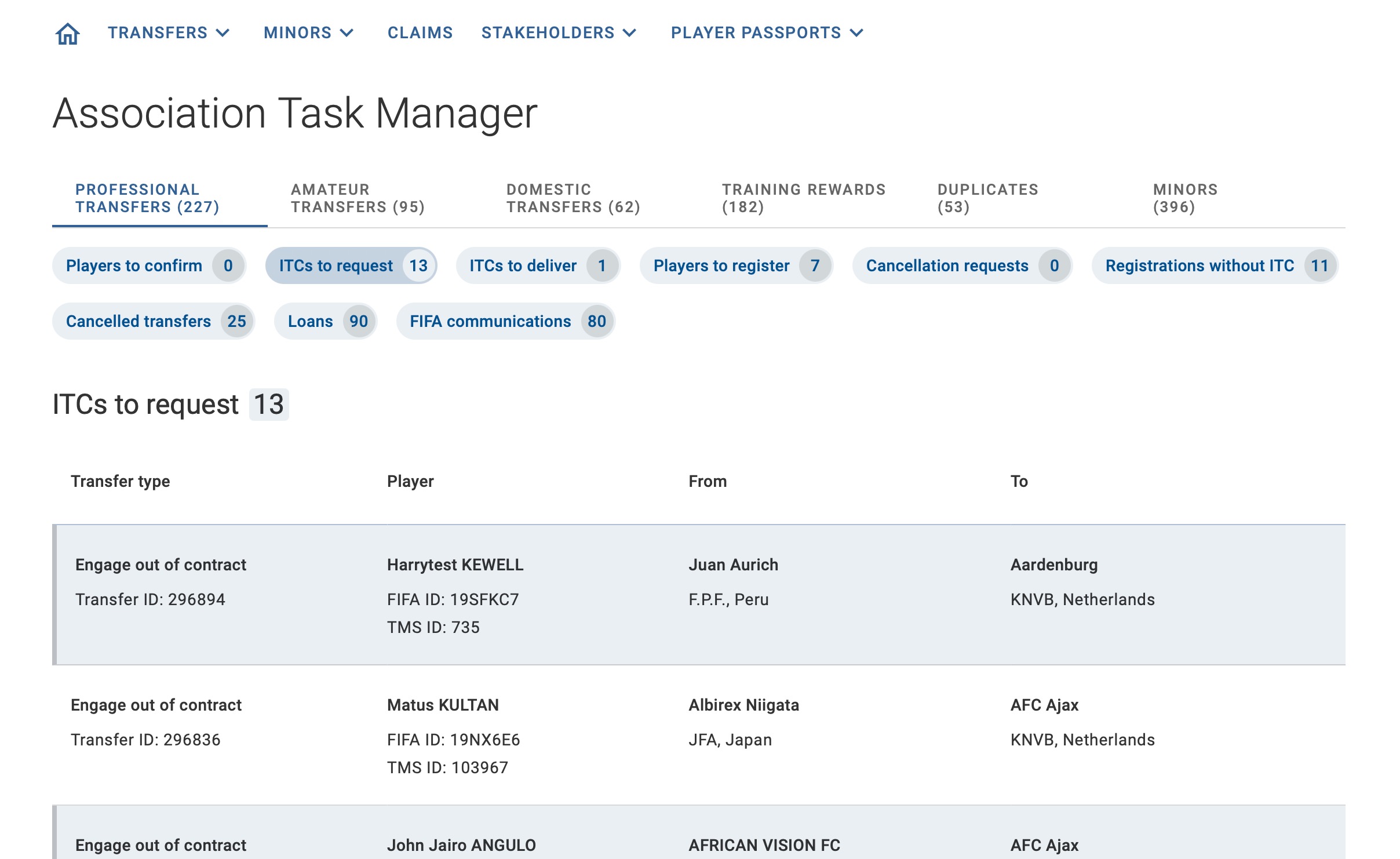Image resolution: width=1400 pixels, height=859 pixels.
Task: Click the Transfer type column header
Action: point(121,482)
